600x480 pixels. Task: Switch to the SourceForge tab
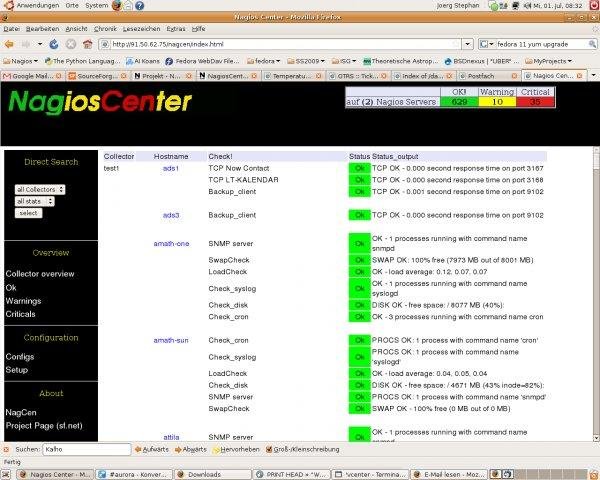pyautogui.click(x=98, y=76)
